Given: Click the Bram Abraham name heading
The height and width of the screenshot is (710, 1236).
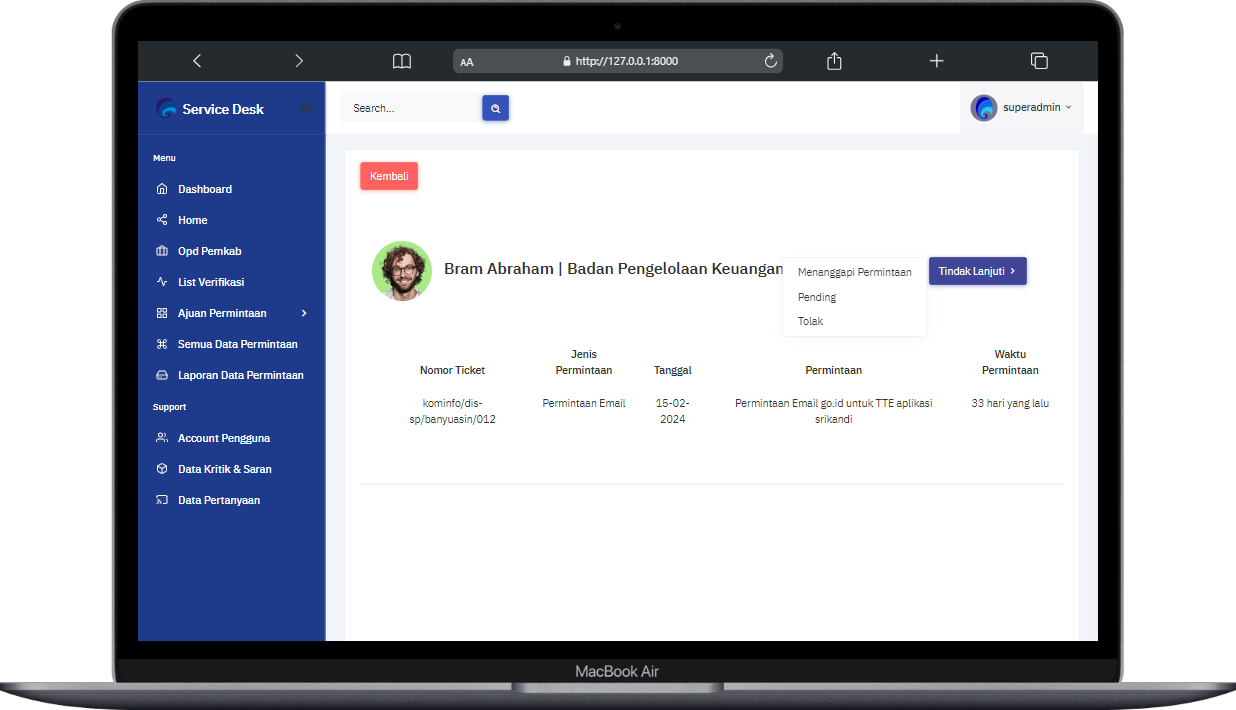Looking at the screenshot, I should pyautogui.click(x=613, y=269).
